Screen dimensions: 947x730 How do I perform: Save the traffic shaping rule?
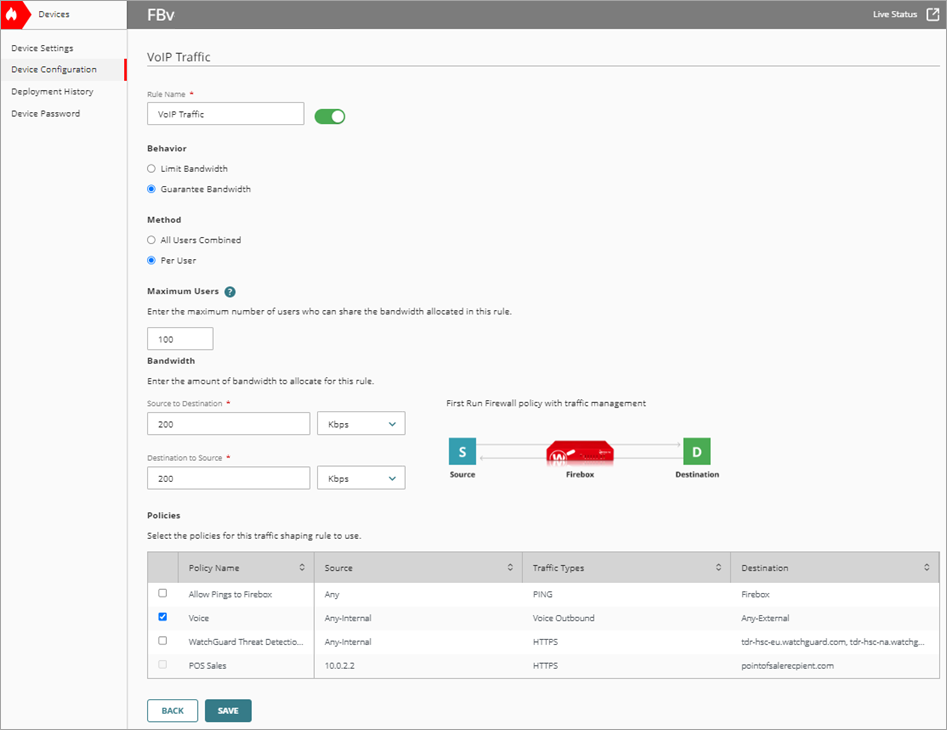[x=227, y=710]
